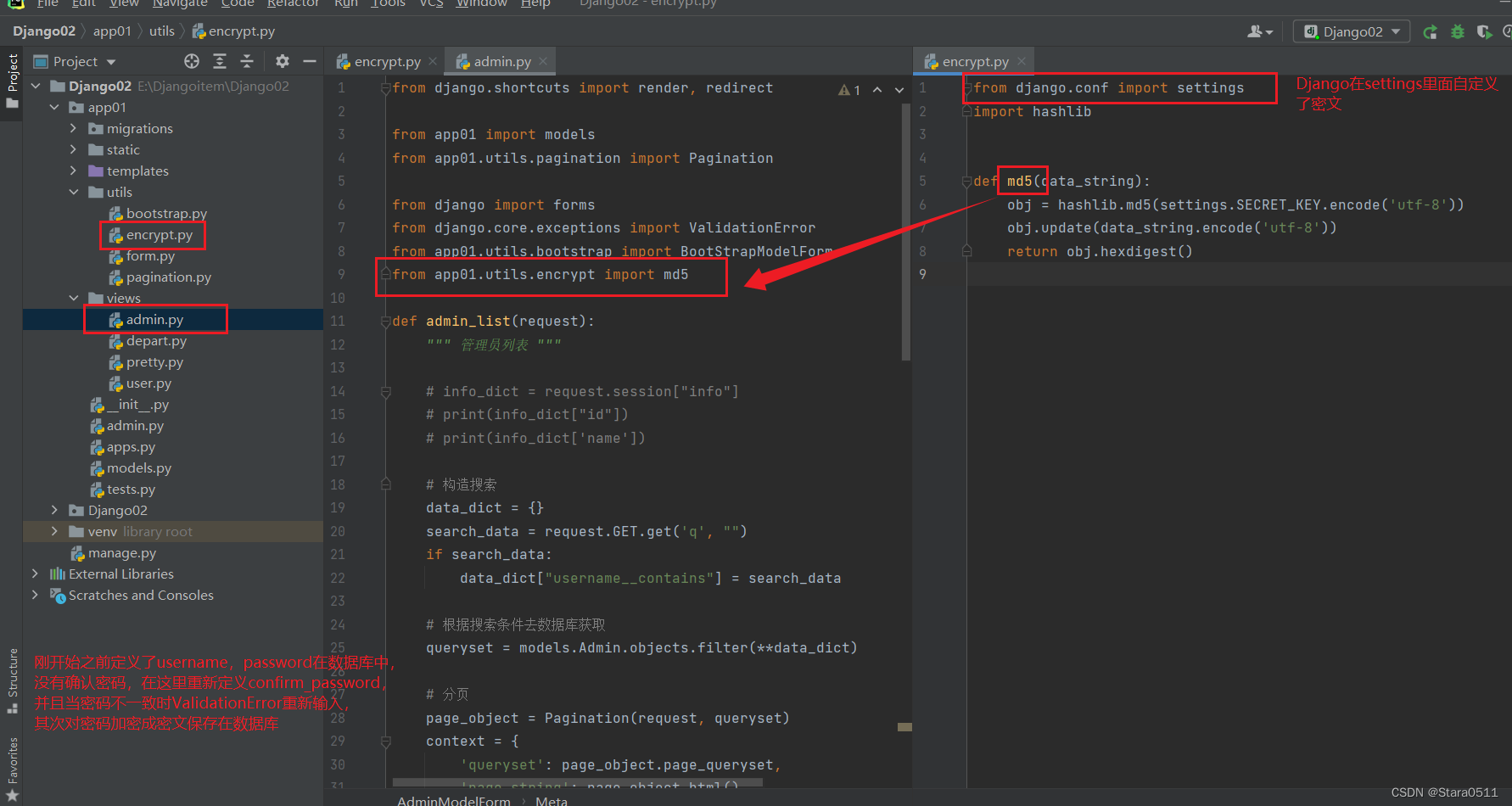Close the left encrypt.py editor tab

tap(433, 61)
